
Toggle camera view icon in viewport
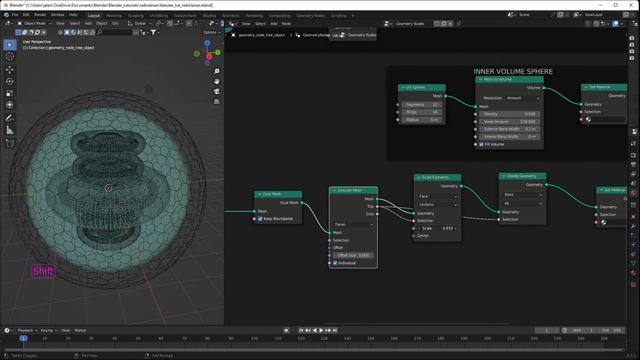[217, 91]
